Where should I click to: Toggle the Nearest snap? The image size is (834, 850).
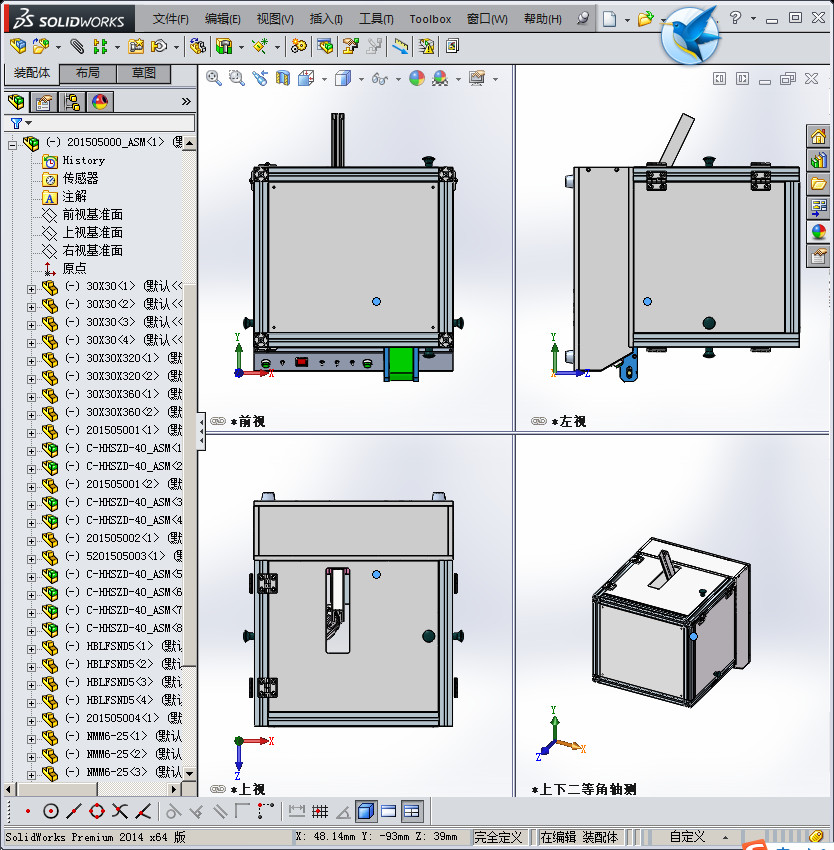[x=143, y=812]
